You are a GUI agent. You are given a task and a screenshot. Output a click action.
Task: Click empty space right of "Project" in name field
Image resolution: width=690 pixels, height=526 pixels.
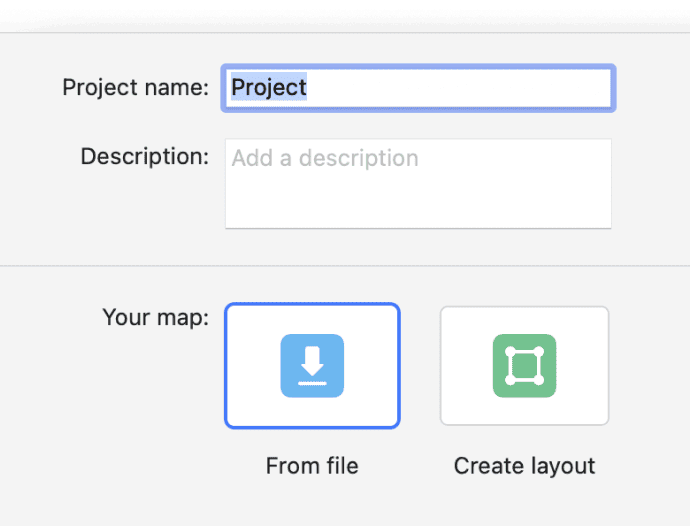click(x=460, y=88)
